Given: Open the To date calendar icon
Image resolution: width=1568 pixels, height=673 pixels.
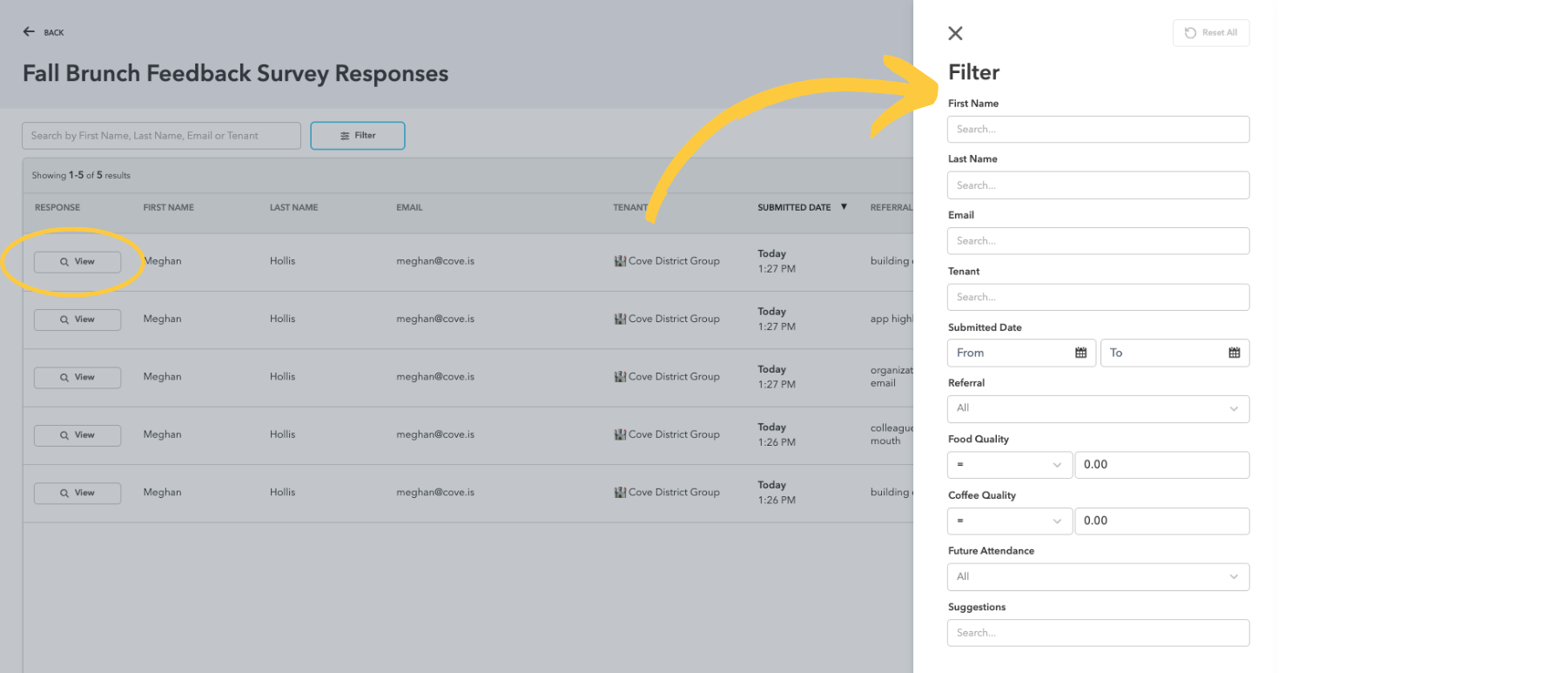Looking at the screenshot, I should pos(1234,353).
